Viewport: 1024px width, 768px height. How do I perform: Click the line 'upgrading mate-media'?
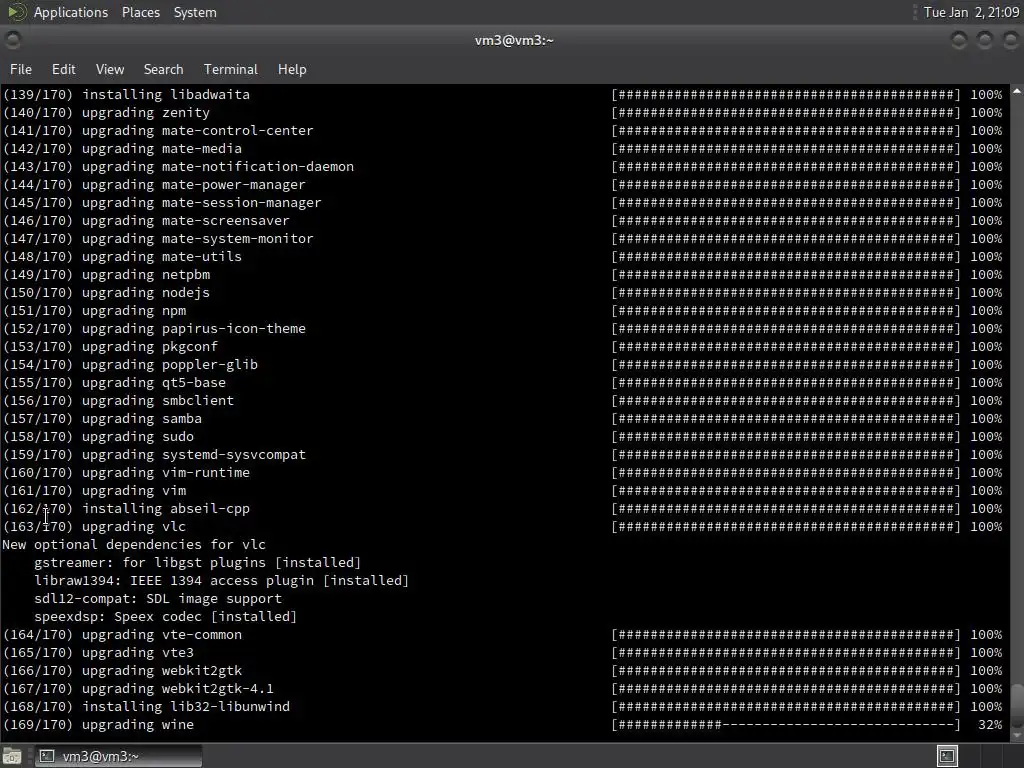pos(122,148)
